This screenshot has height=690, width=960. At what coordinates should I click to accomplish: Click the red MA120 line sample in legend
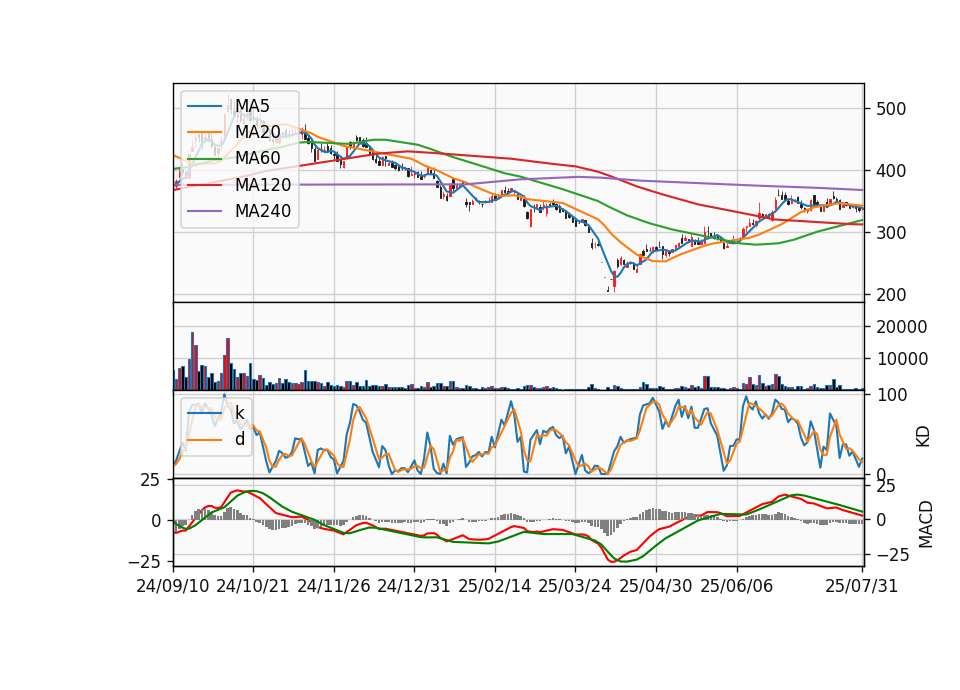(x=204, y=185)
